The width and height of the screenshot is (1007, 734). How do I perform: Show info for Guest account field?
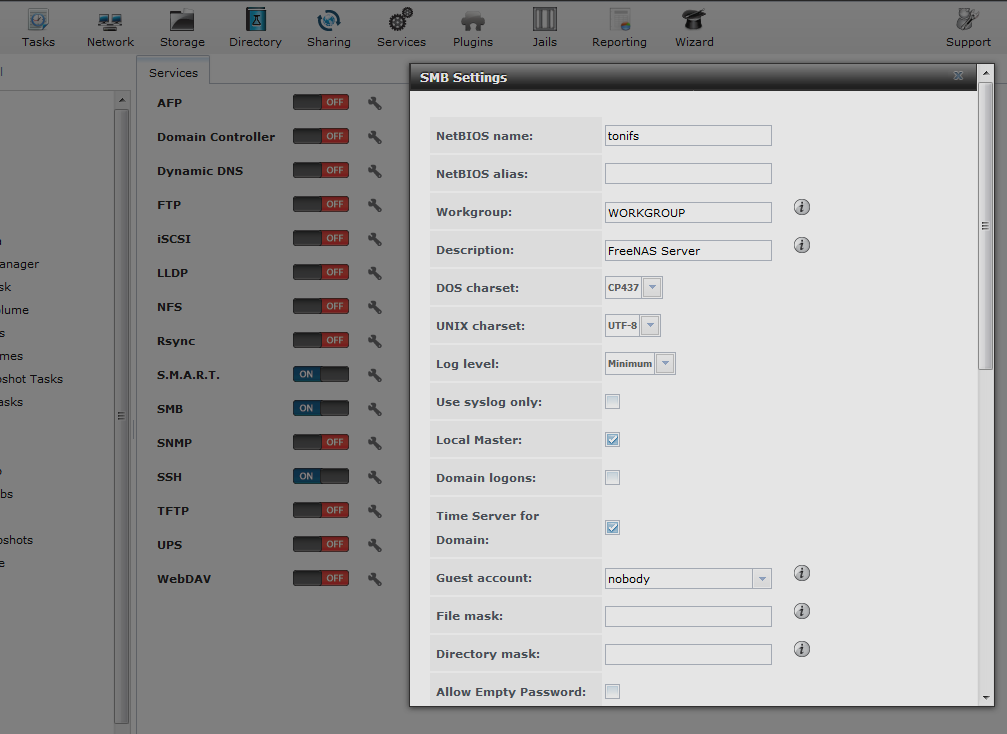click(802, 573)
